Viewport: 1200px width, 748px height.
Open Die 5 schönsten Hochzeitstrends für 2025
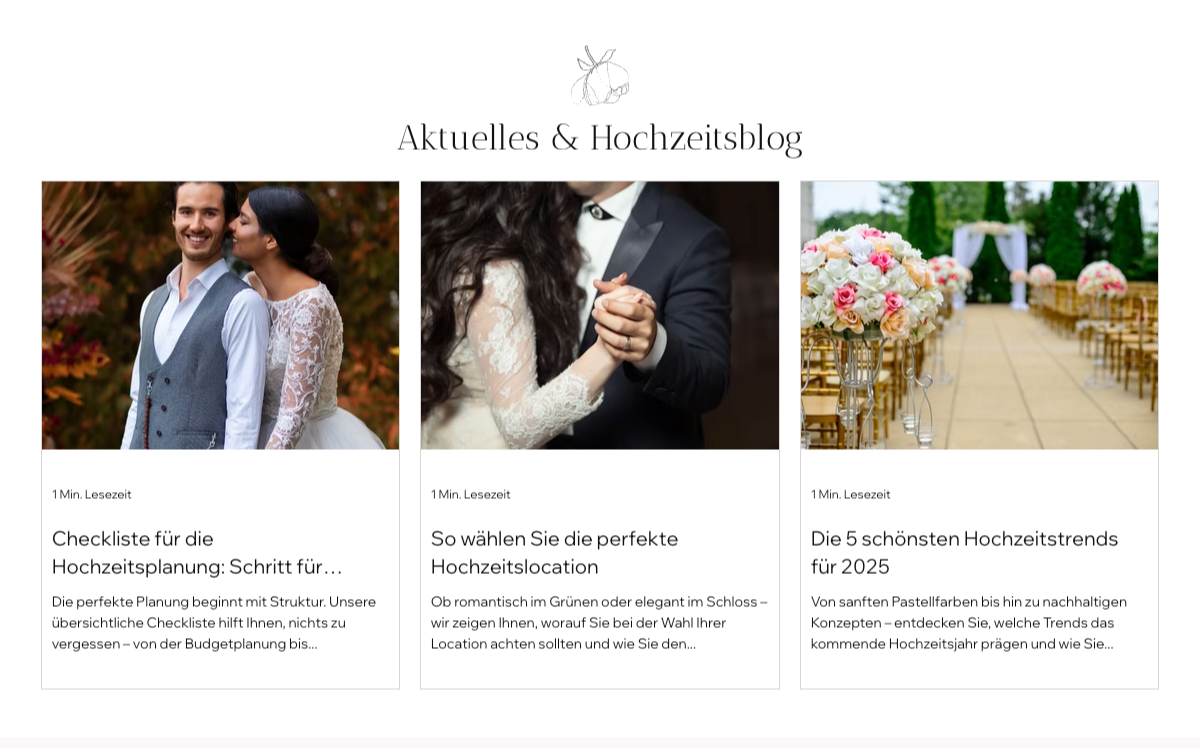pos(964,552)
